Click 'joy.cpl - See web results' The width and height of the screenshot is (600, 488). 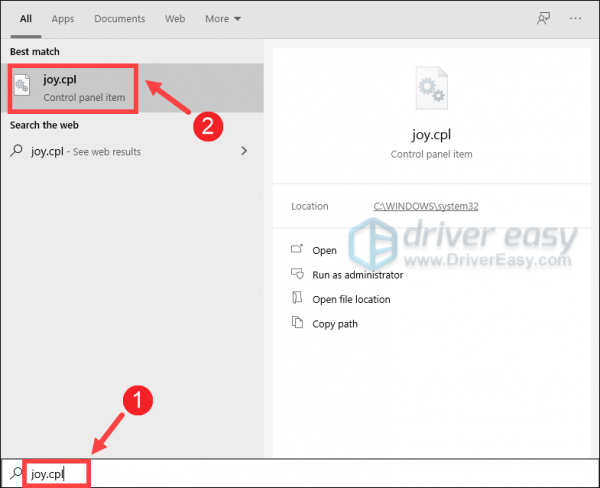(86, 152)
